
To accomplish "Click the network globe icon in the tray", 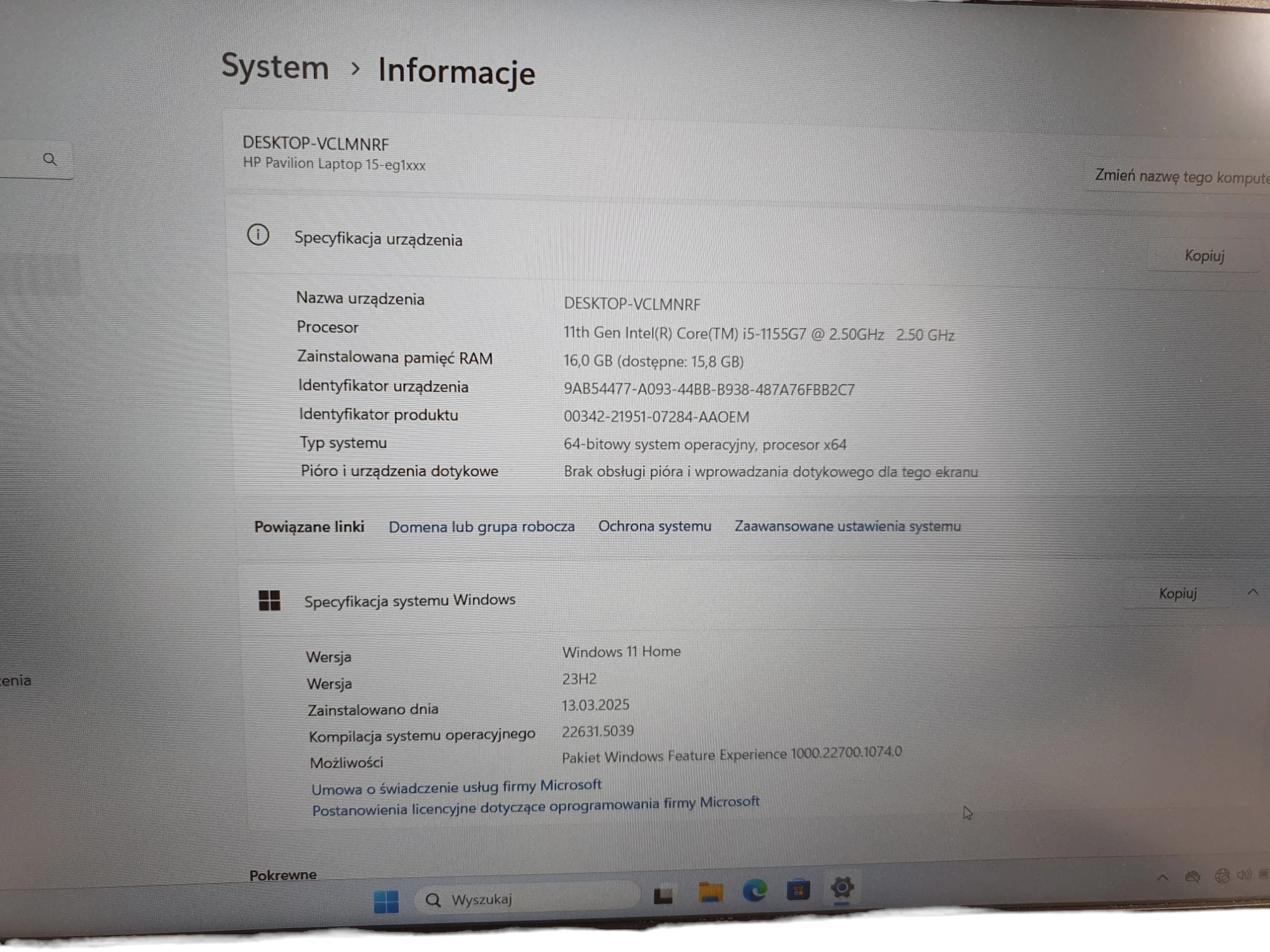I will coord(1222,876).
